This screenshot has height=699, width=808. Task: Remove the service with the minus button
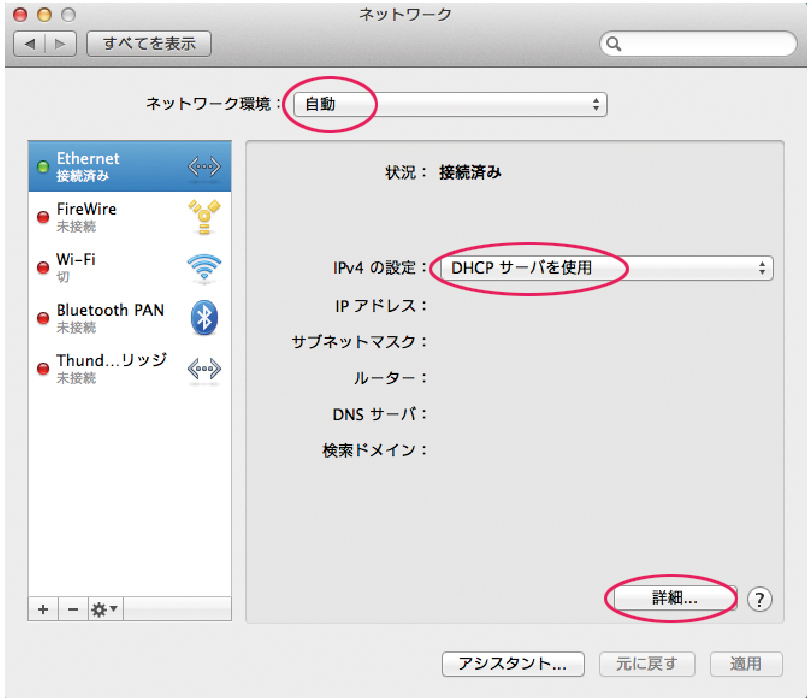tap(73, 609)
